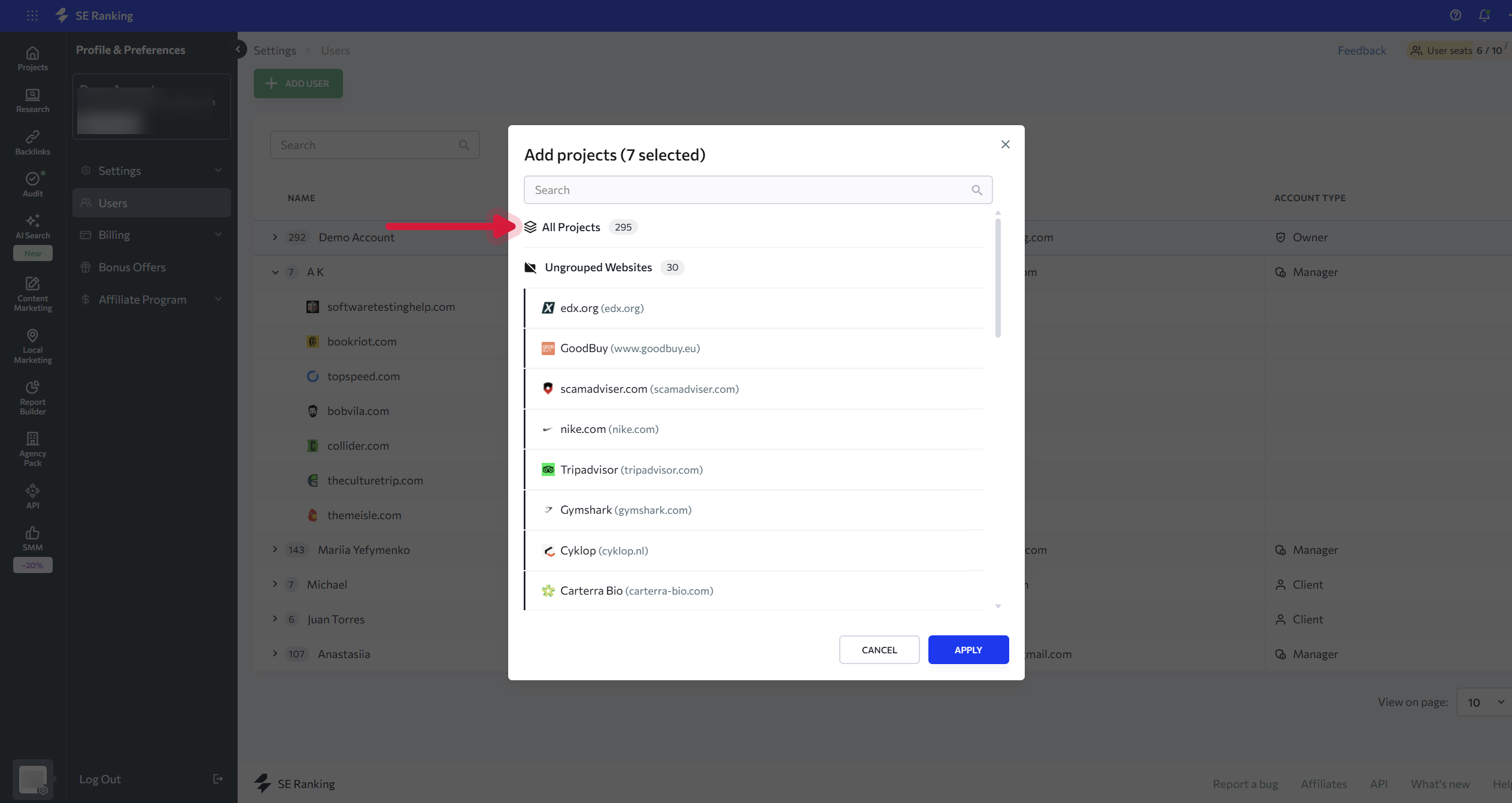
Task: Select the Ungrouped Websites group
Action: click(x=754, y=267)
